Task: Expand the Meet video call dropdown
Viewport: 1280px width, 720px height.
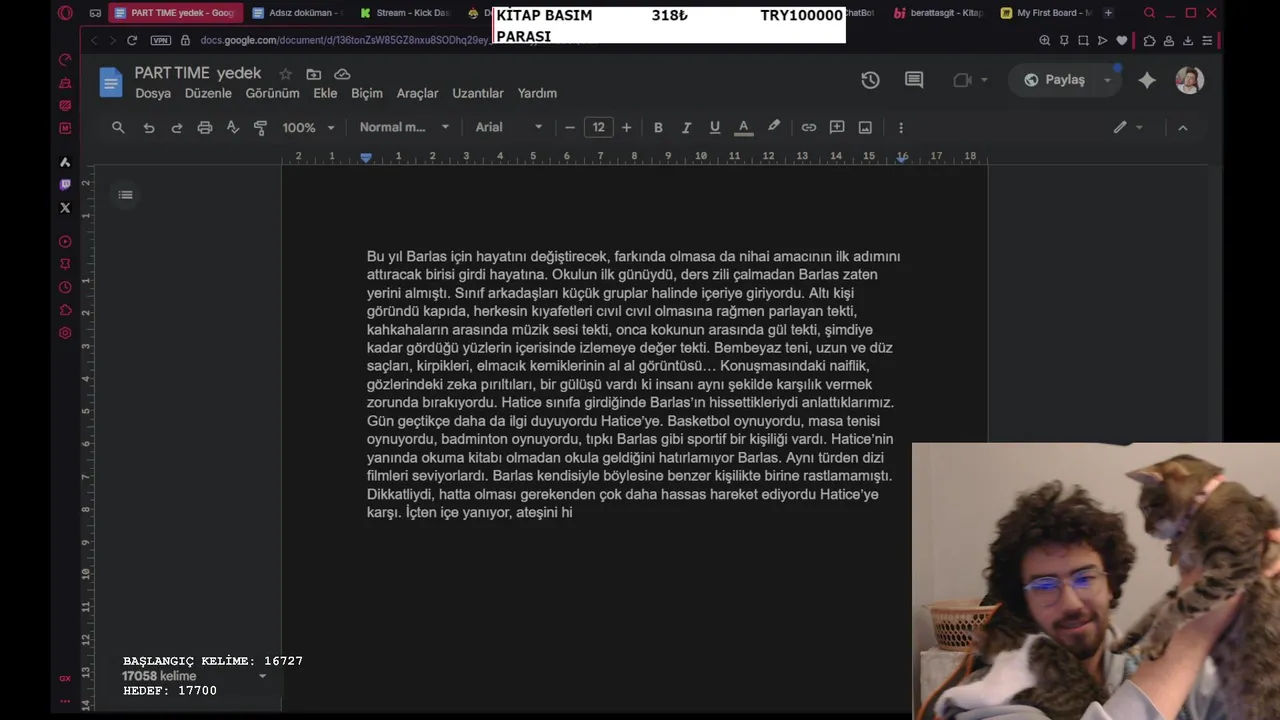Action: (x=984, y=80)
